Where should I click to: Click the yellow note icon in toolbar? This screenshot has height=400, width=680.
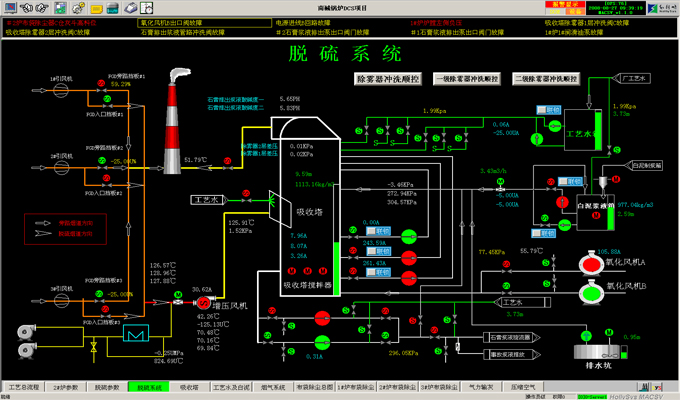pos(96,8)
